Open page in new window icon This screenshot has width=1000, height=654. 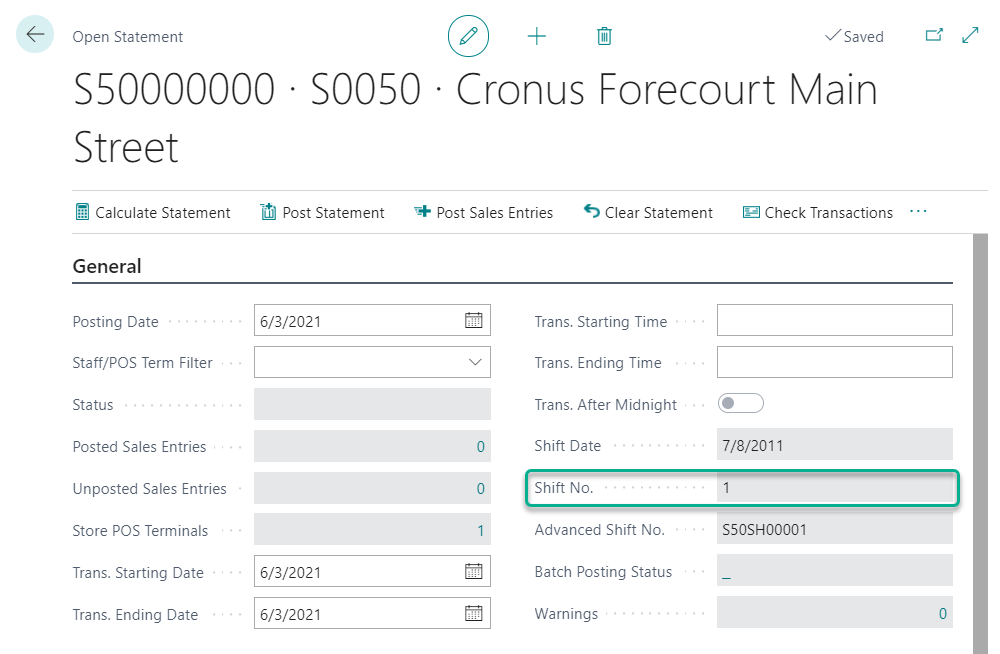tap(934, 35)
